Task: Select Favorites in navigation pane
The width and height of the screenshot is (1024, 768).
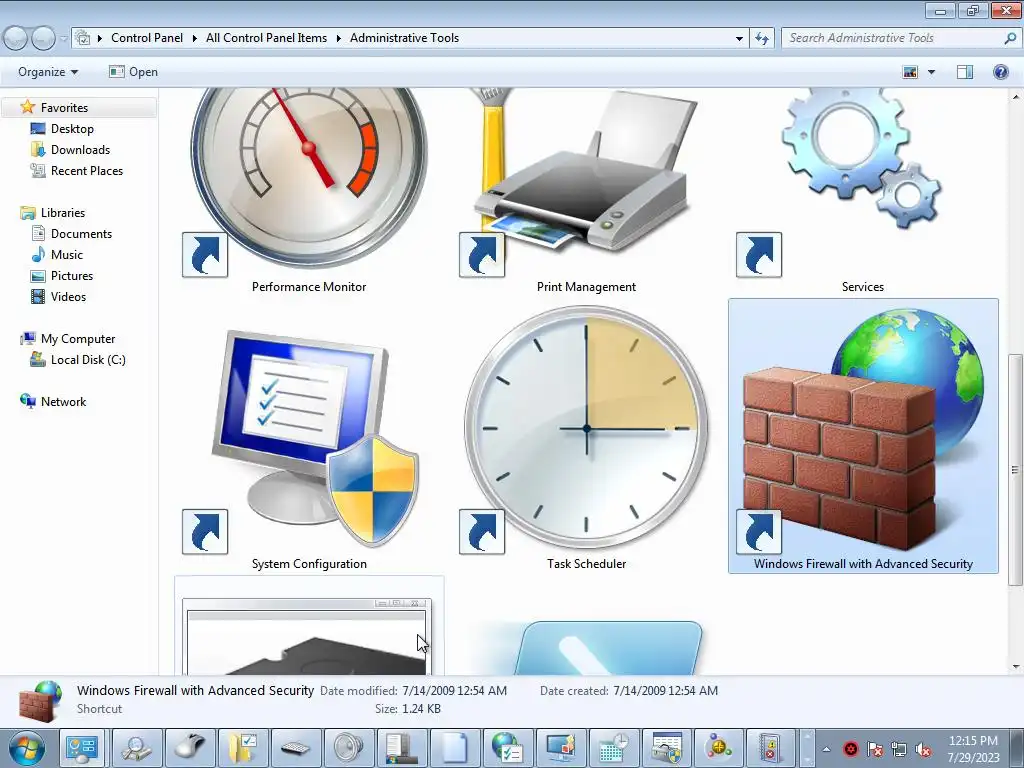Action: (64, 108)
